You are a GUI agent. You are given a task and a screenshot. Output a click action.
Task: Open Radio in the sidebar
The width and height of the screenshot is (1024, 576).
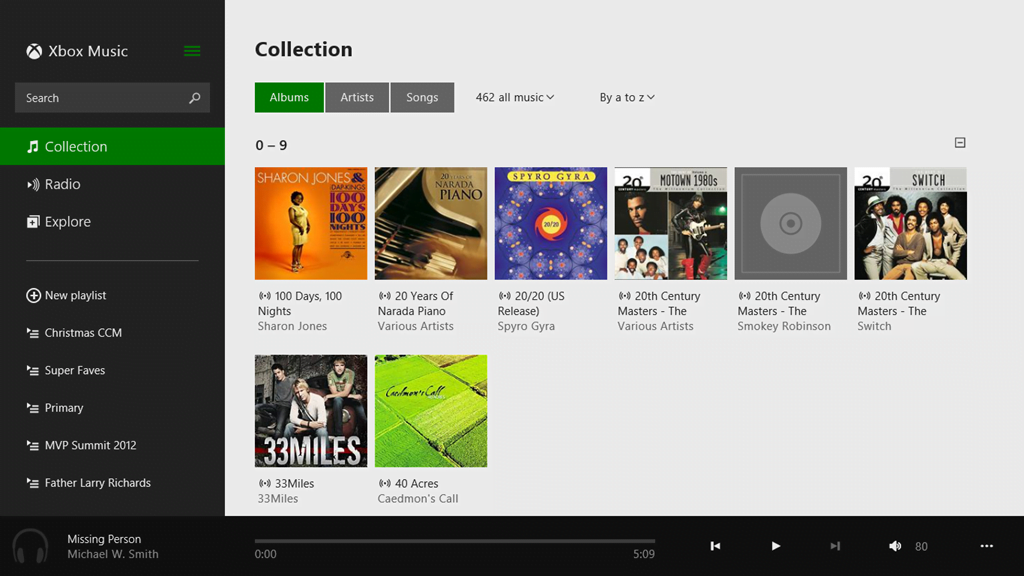(62, 184)
